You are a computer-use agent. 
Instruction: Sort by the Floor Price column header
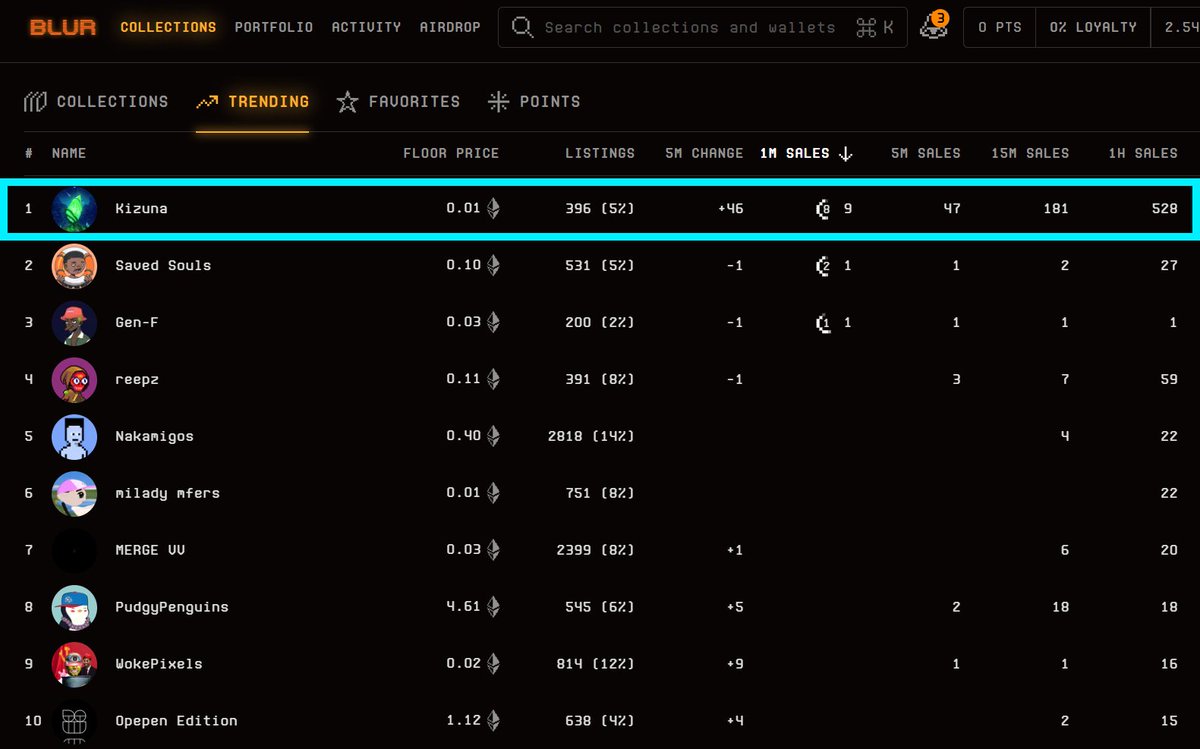pos(451,153)
